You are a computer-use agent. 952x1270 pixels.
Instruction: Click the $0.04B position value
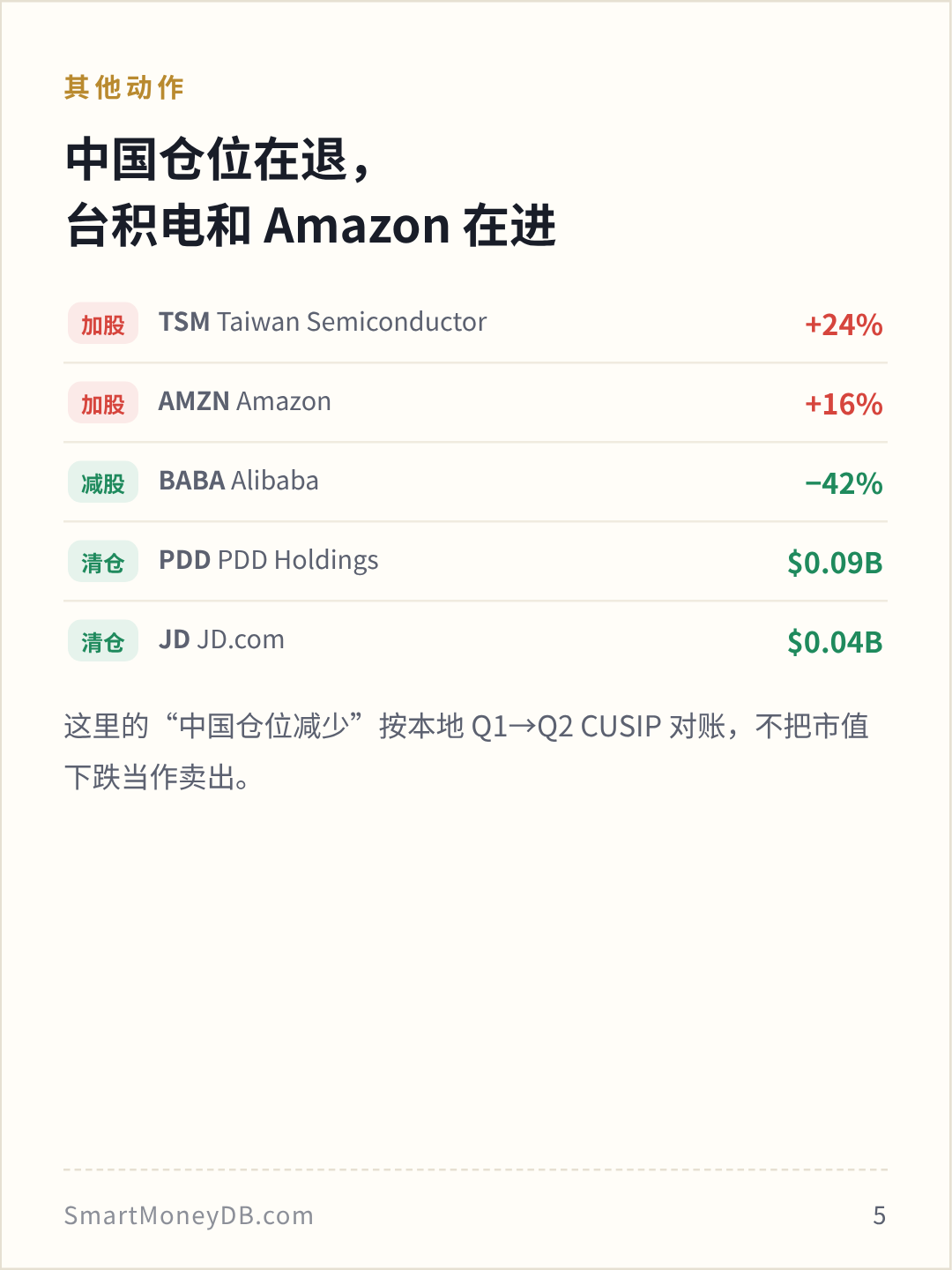point(835,642)
